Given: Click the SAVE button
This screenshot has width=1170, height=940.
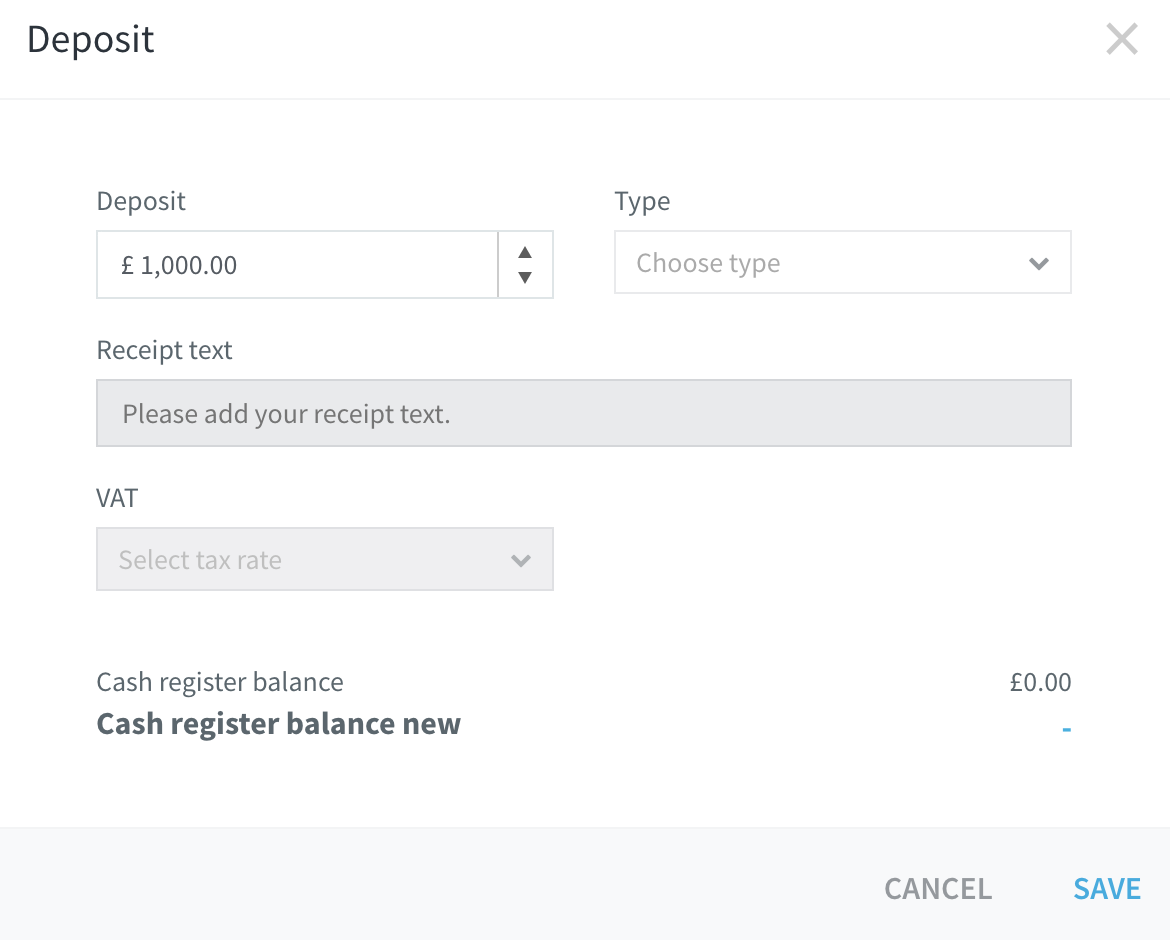Looking at the screenshot, I should tap(1106, 888).
